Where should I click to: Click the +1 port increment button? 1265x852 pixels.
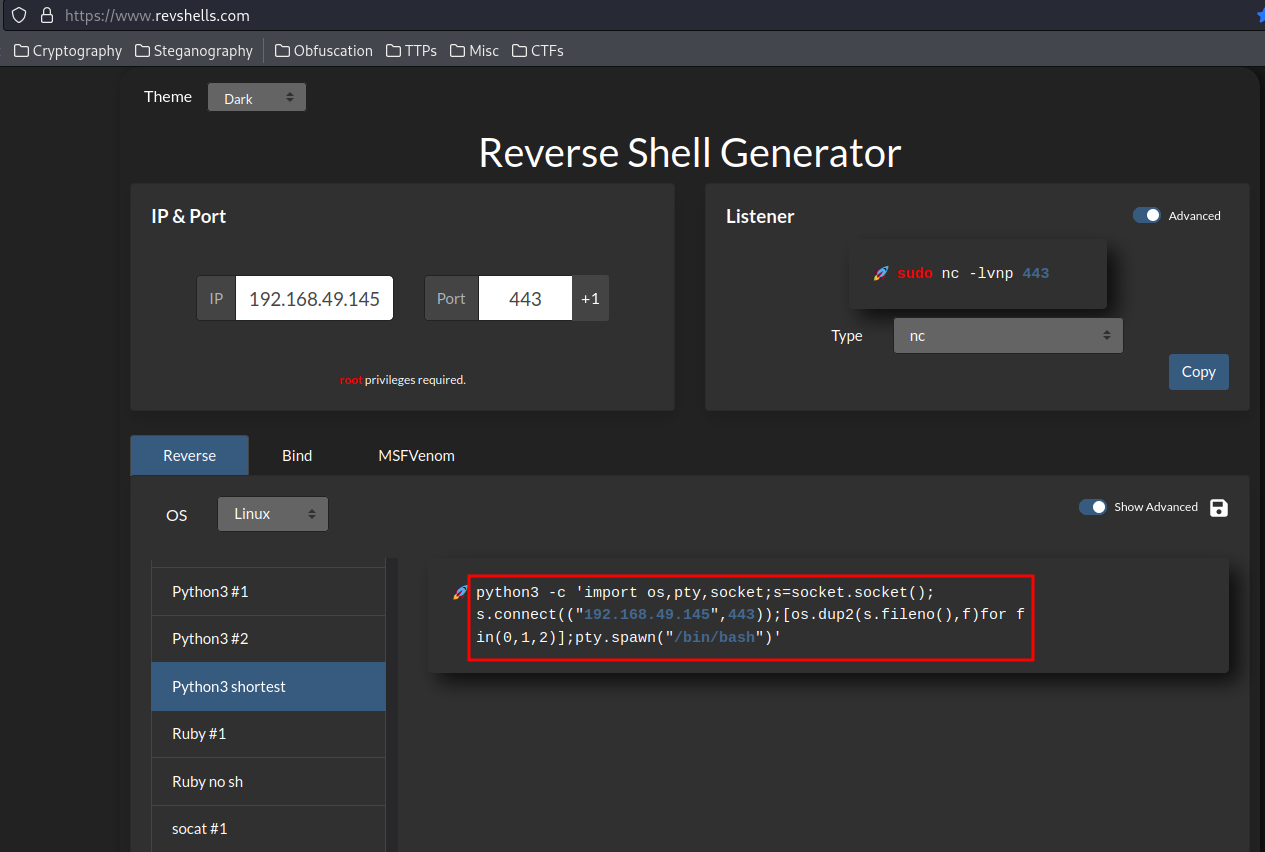(590, 298)
